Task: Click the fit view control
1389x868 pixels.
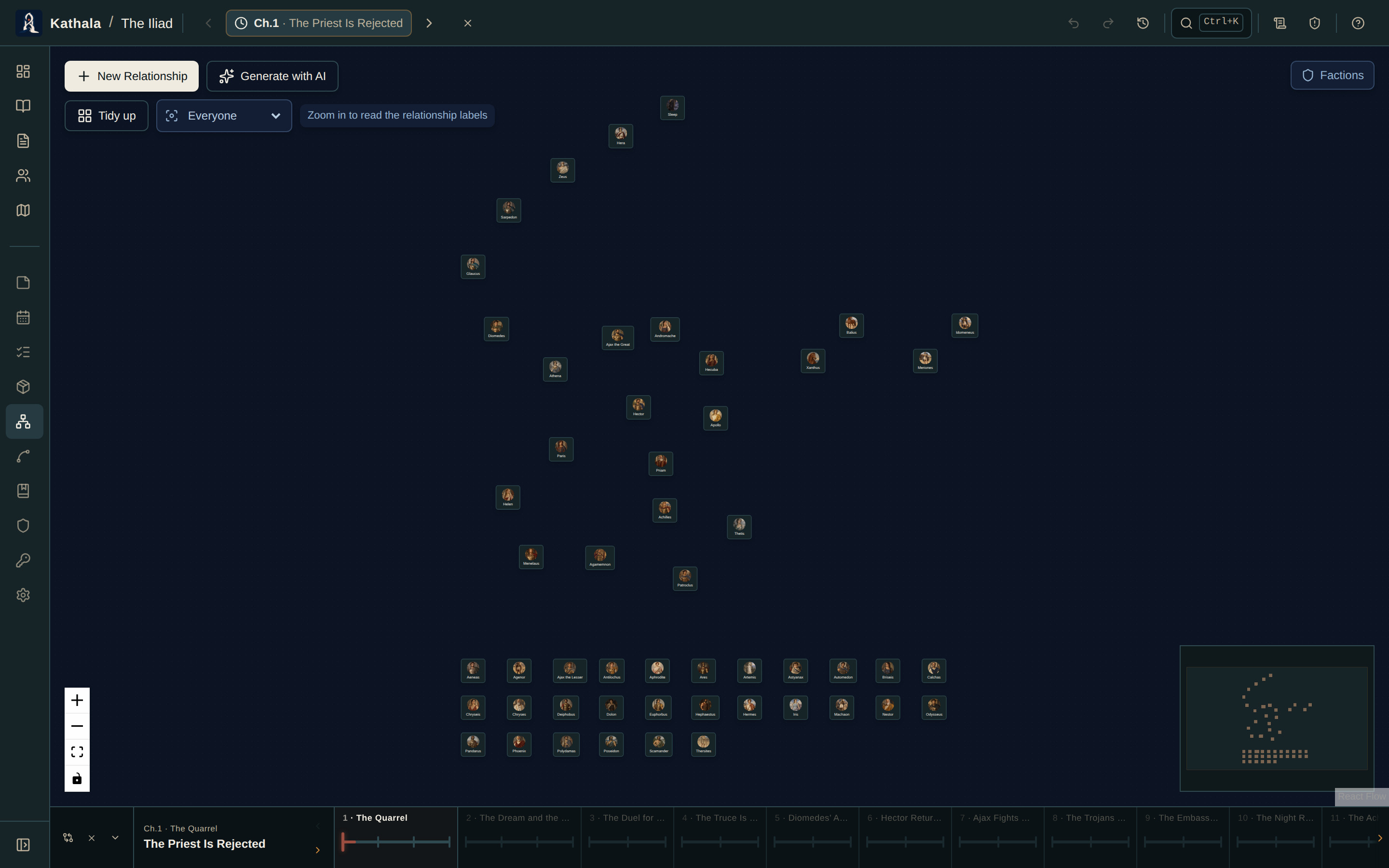Action: [77, 752]
